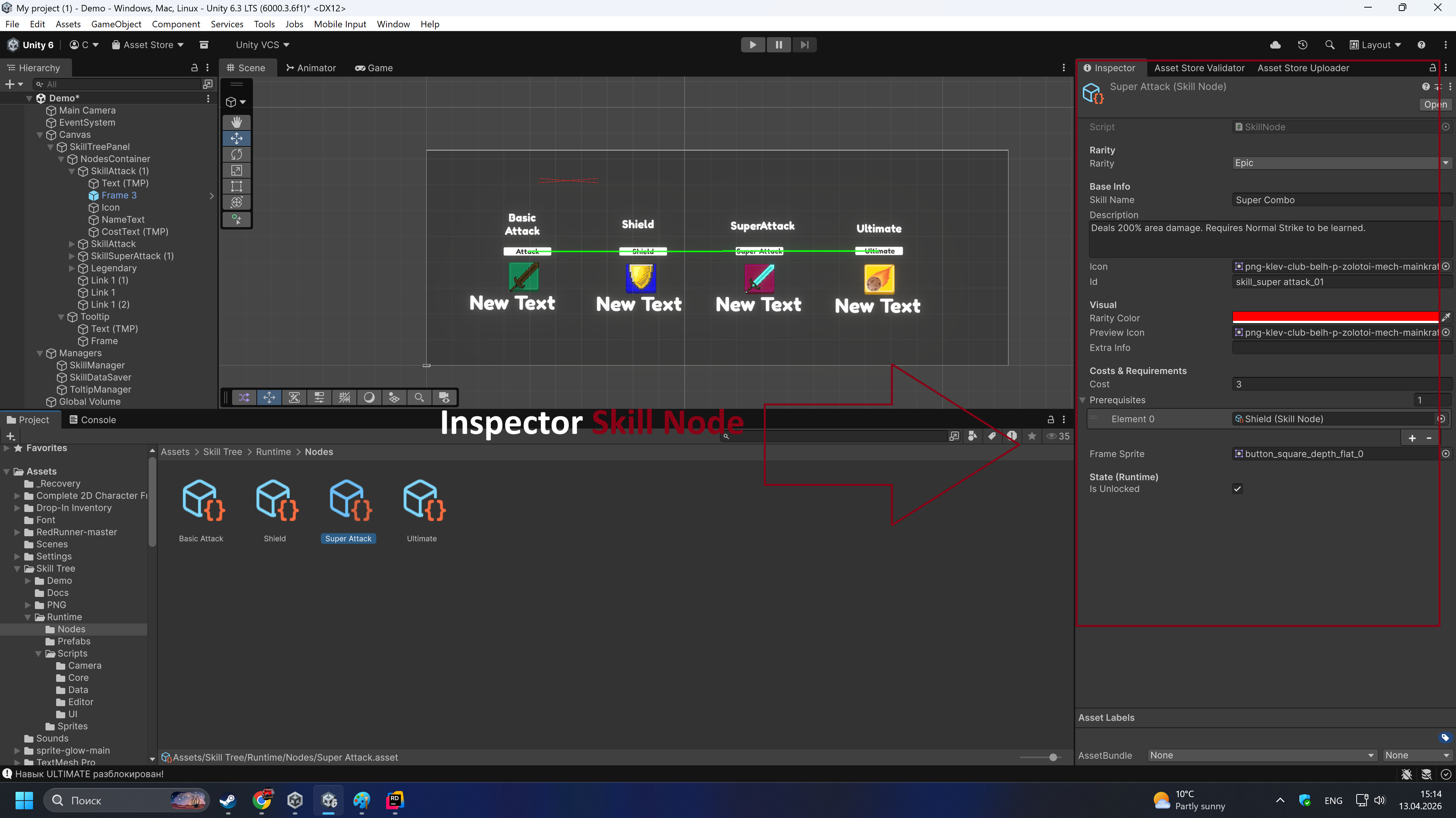Toggle favorites star filter in Project
The width and height of the screenshot is (1456, 818).
1032,436
